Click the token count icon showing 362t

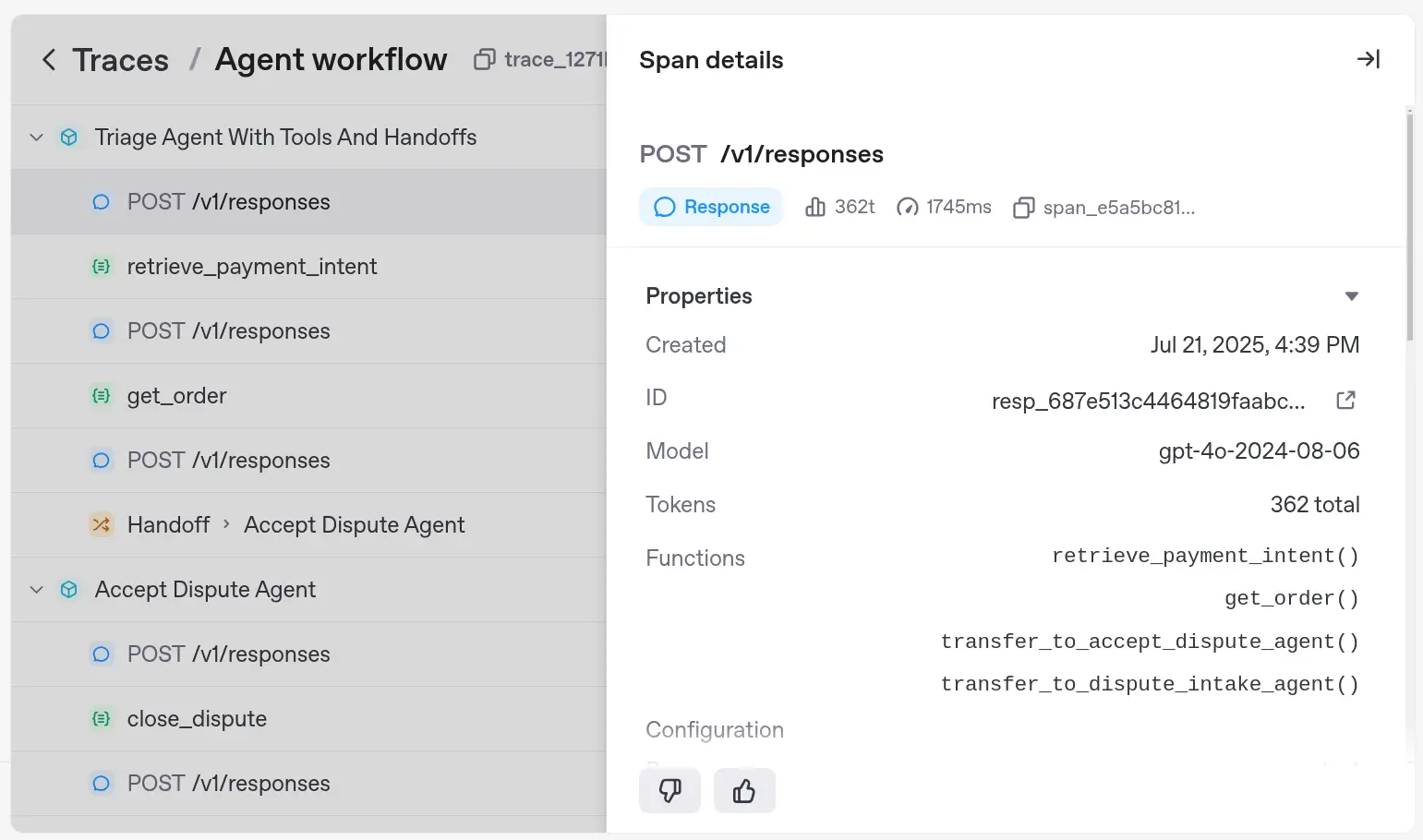click(x=815, y=207)
